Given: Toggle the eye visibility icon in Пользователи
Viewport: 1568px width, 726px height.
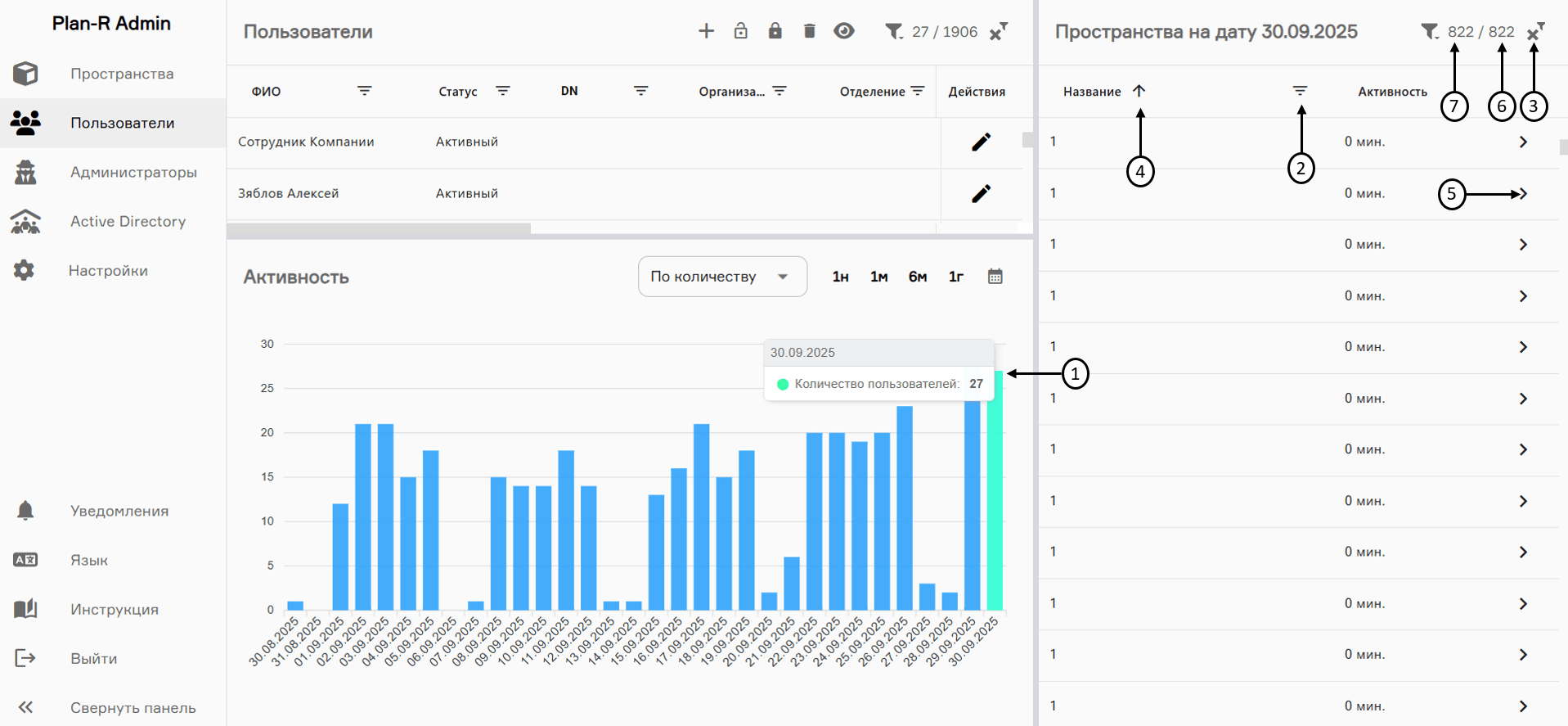Looking at the screenshot, I should click(x=843, y=31).
